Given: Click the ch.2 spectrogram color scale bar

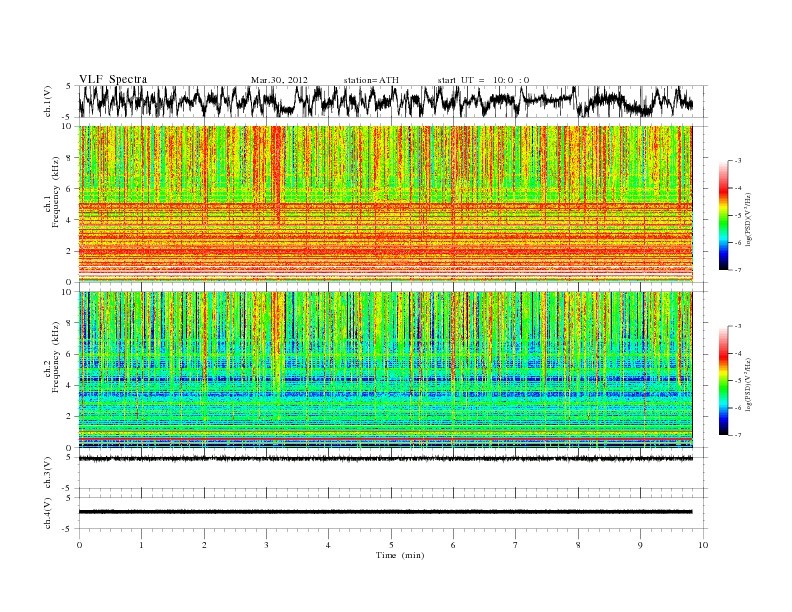Looking at the screenshot, I should pyautogui.click(x=724, y=381).
